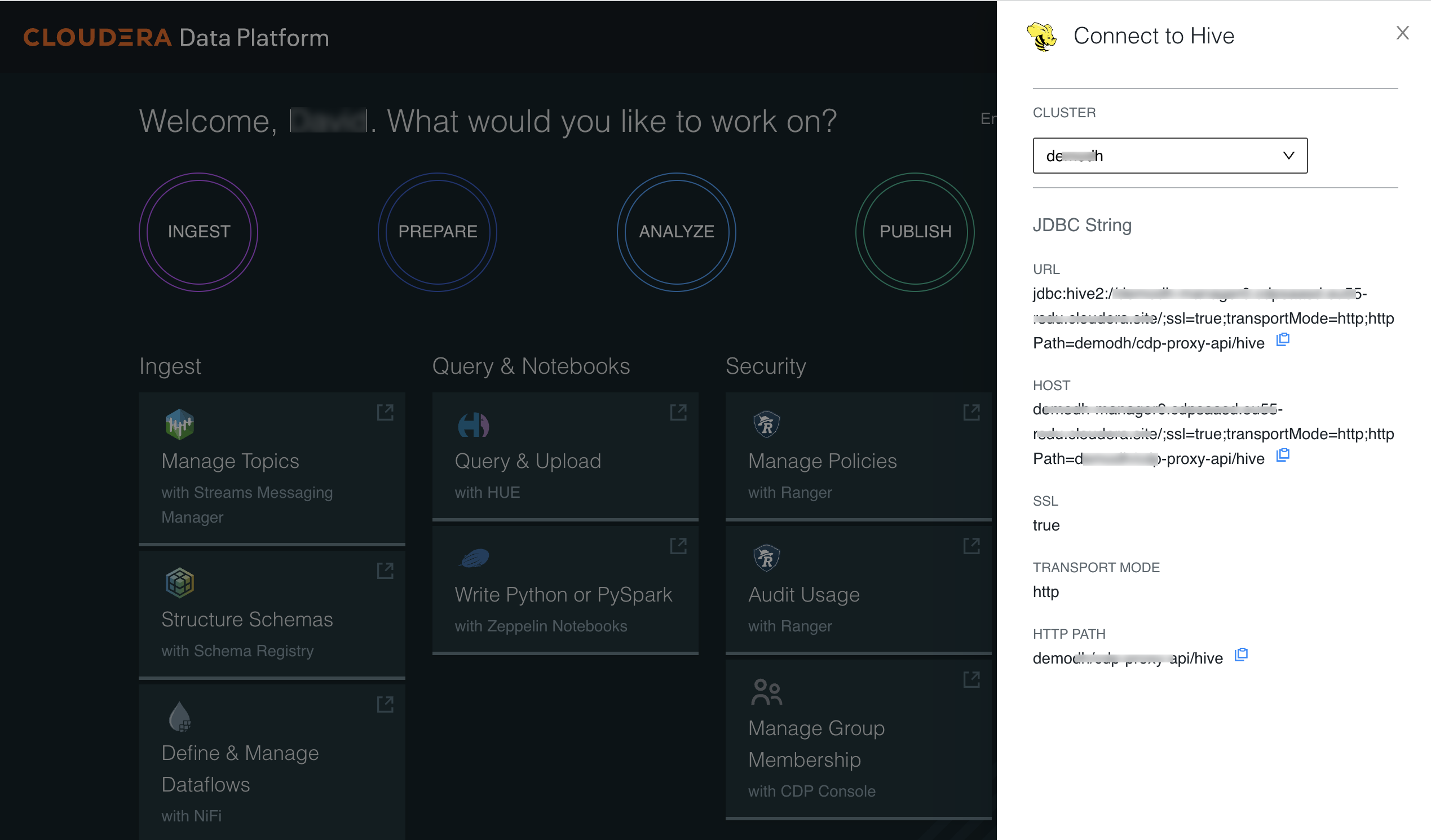
Task: Click the SSL value 'true'
Action: [1046, 525]
